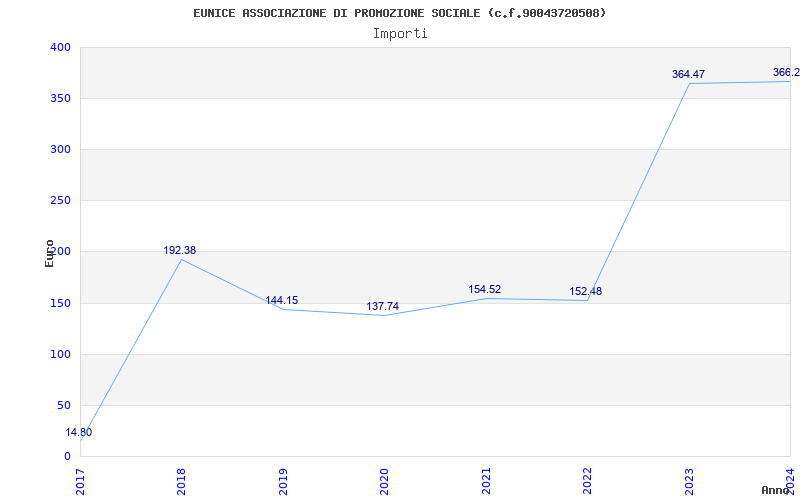Screen dimensions: 800x500
Task: Click the 2023 x-axis label
Action: [x=689, y=481]
